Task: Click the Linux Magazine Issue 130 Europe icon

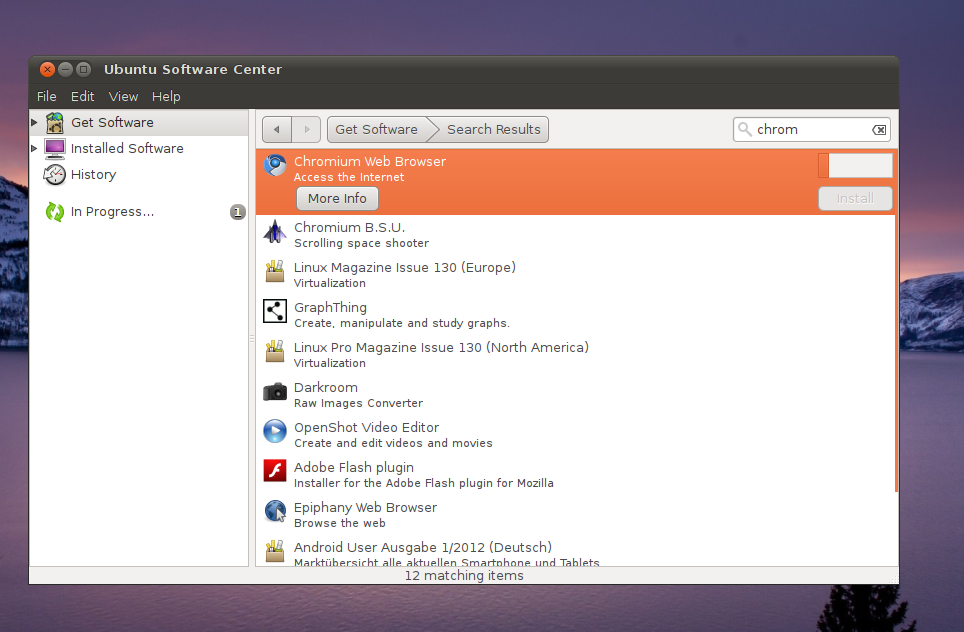Action: [x=275, y=271]
